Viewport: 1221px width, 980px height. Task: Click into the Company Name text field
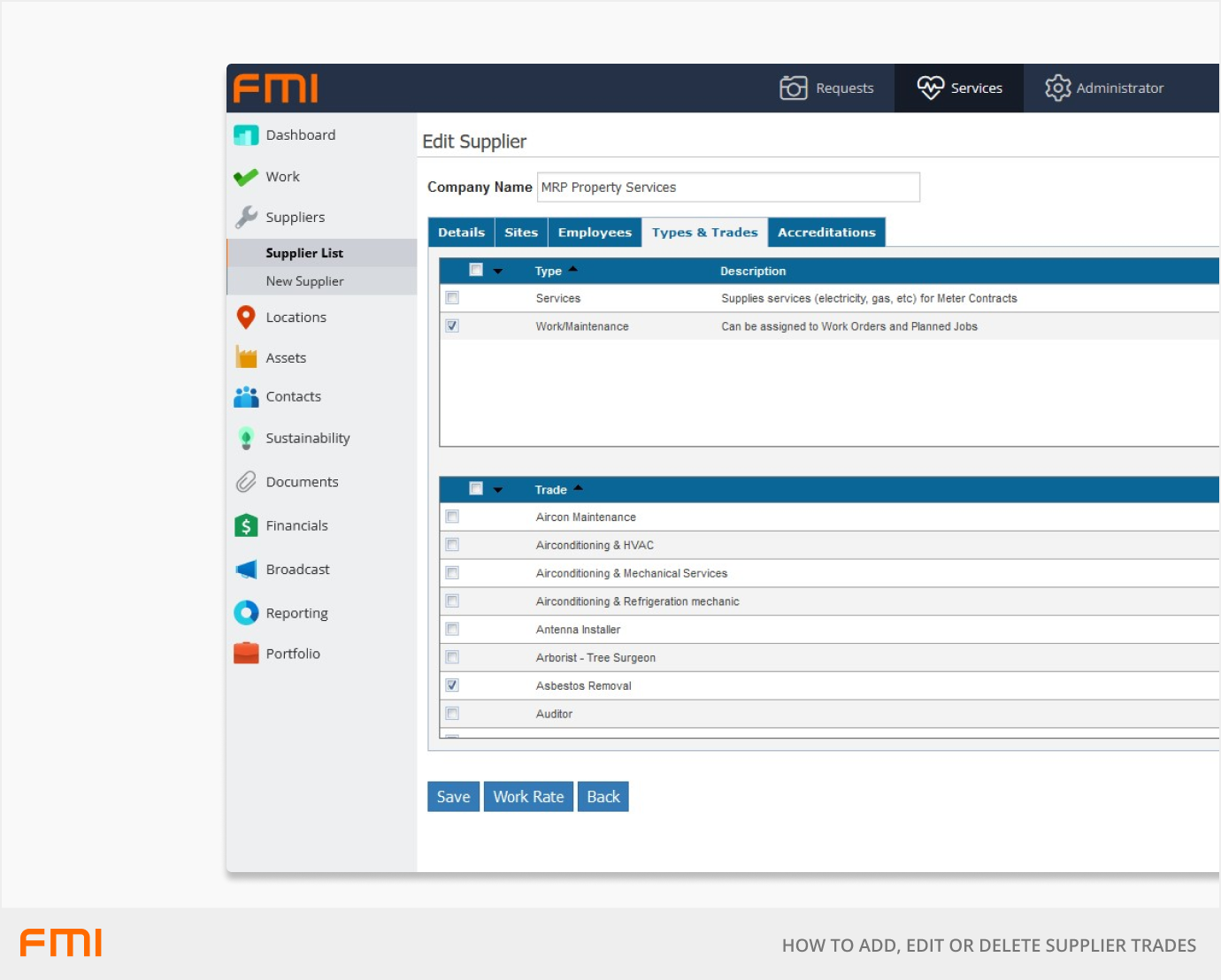[x=728, y=188]
